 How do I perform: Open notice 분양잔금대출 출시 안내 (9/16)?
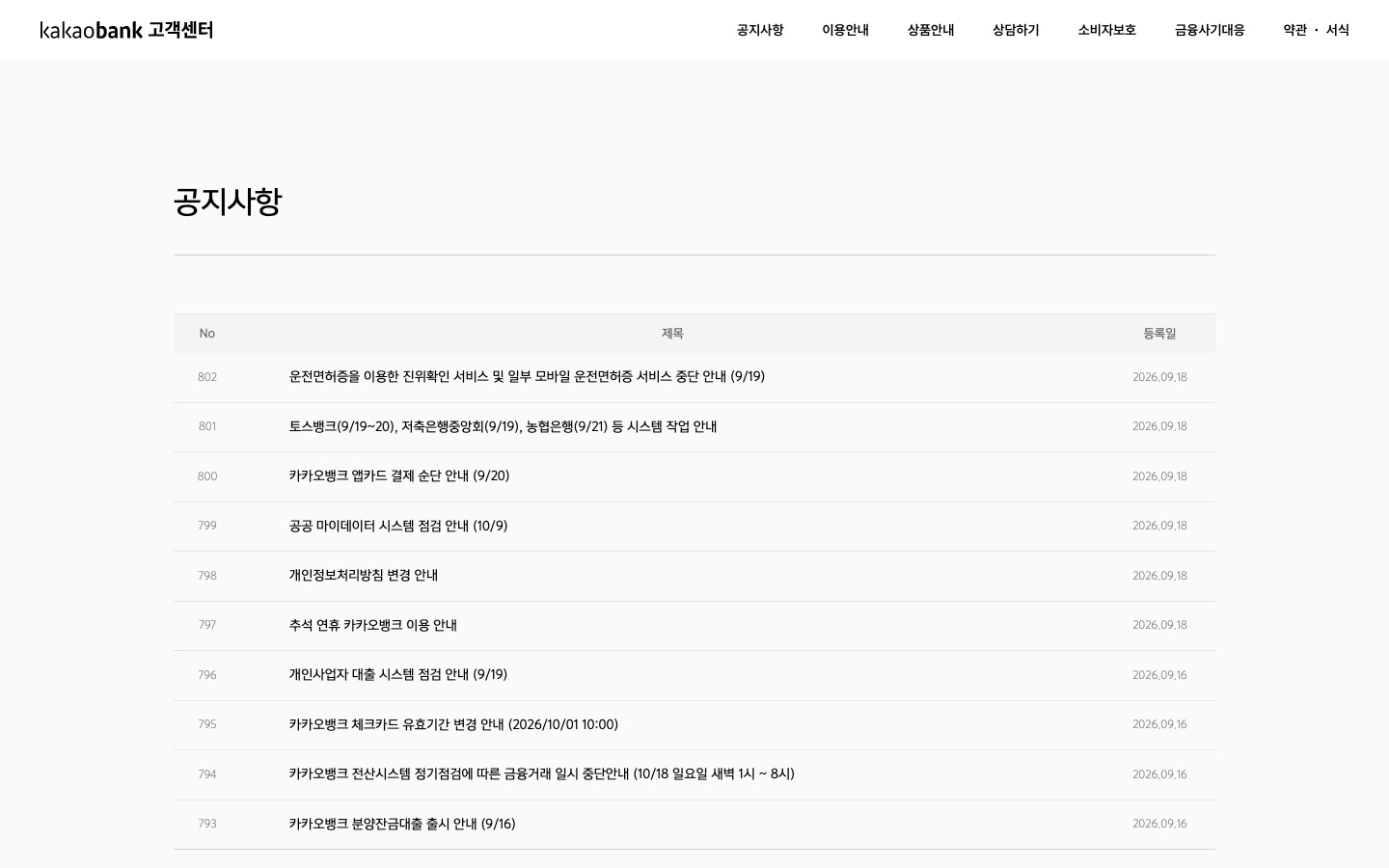point(402,824)
